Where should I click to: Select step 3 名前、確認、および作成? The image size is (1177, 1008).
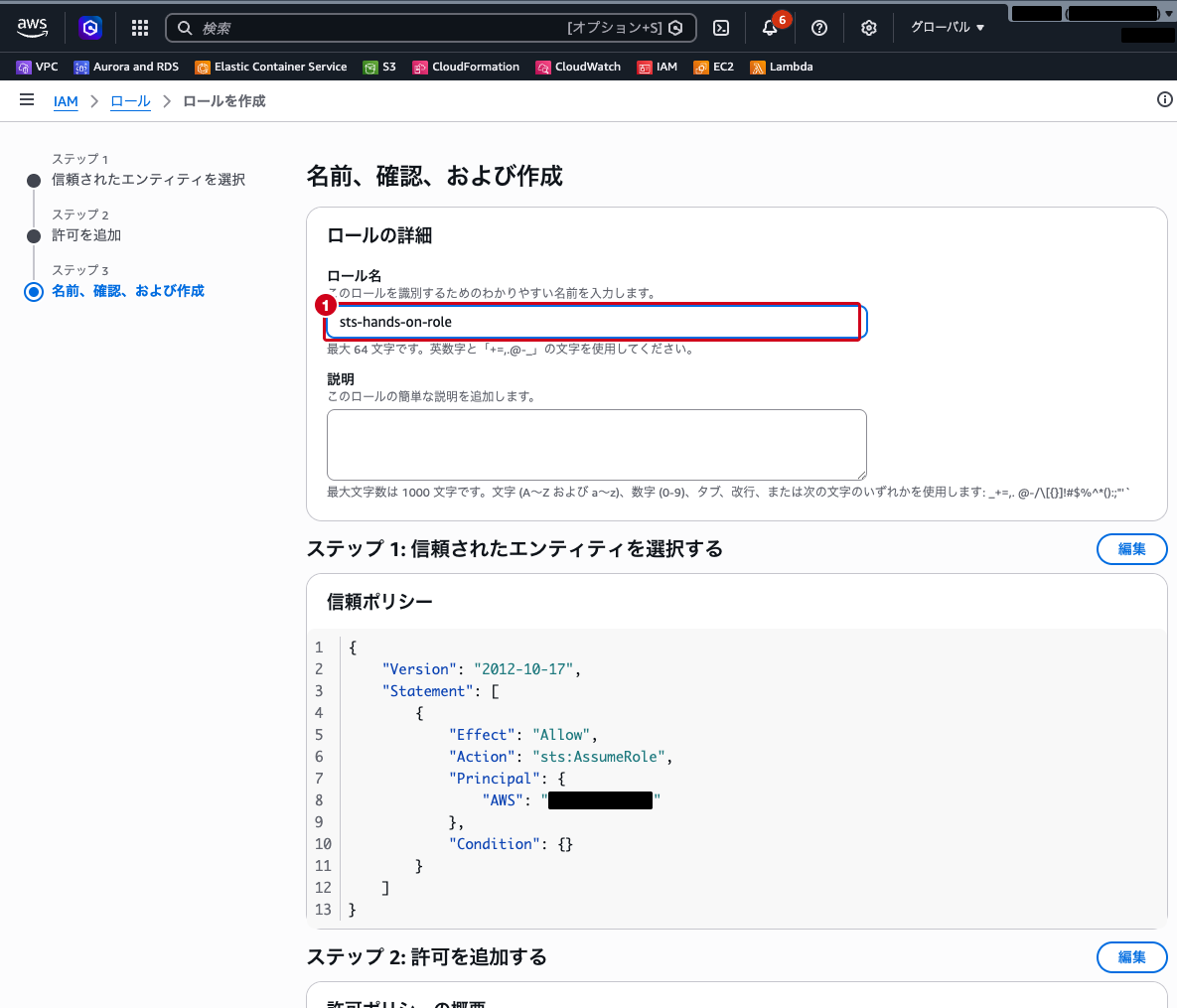[x=127, y=290]
